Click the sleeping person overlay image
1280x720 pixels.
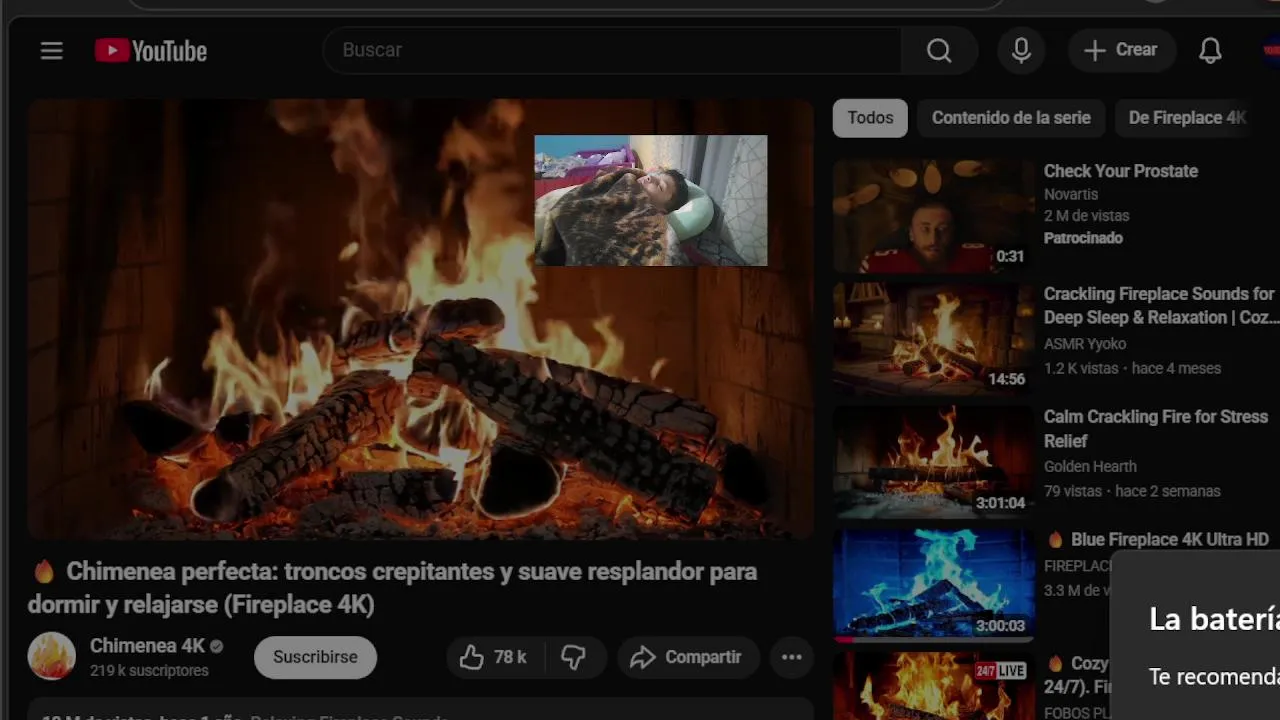point(651,200)
